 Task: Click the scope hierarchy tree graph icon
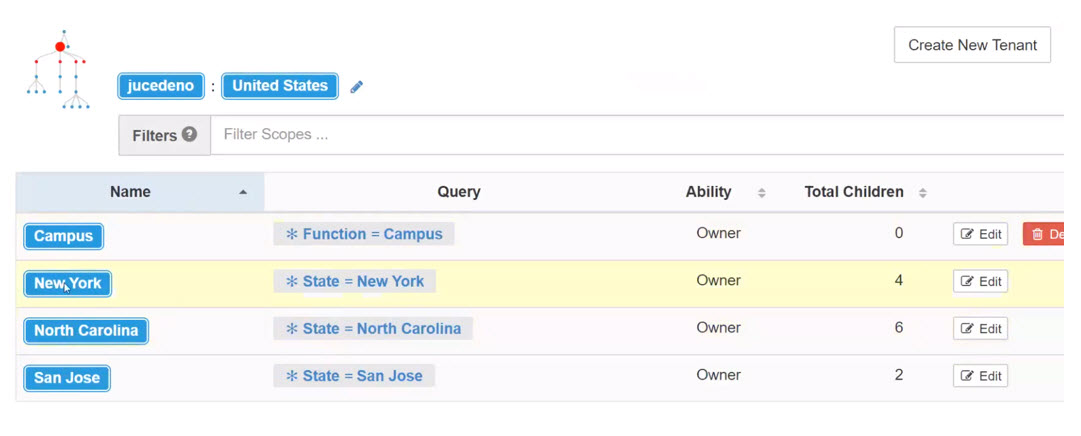[59, 70]
